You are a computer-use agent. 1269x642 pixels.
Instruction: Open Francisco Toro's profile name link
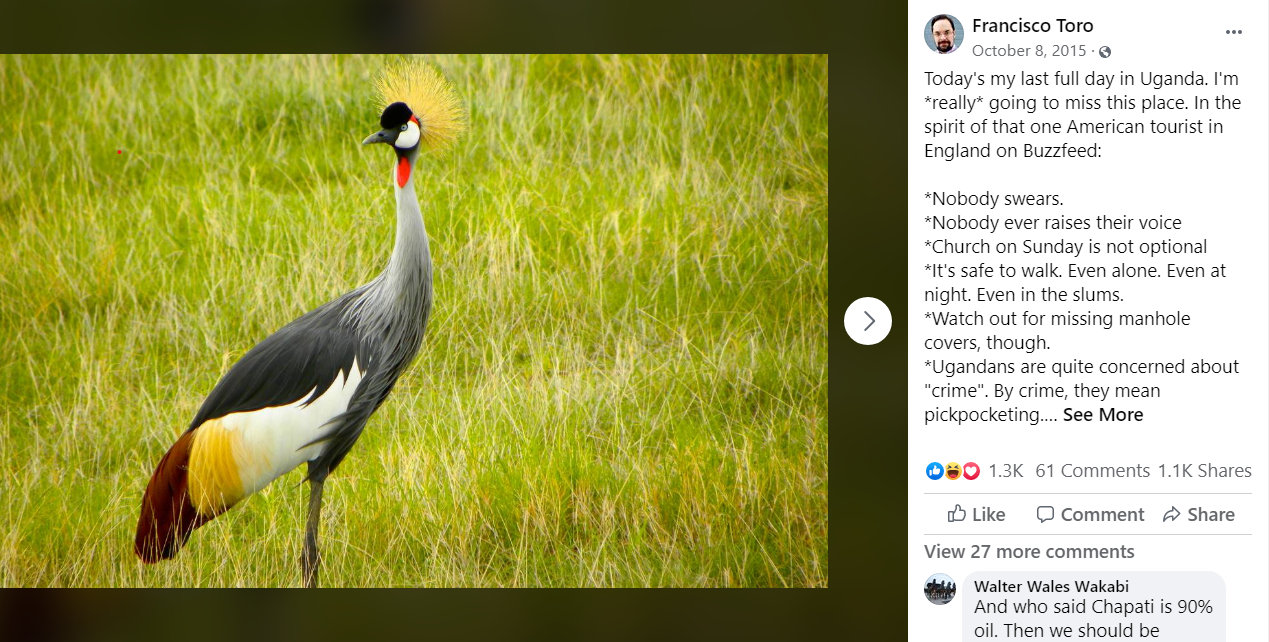point(1033,26)
